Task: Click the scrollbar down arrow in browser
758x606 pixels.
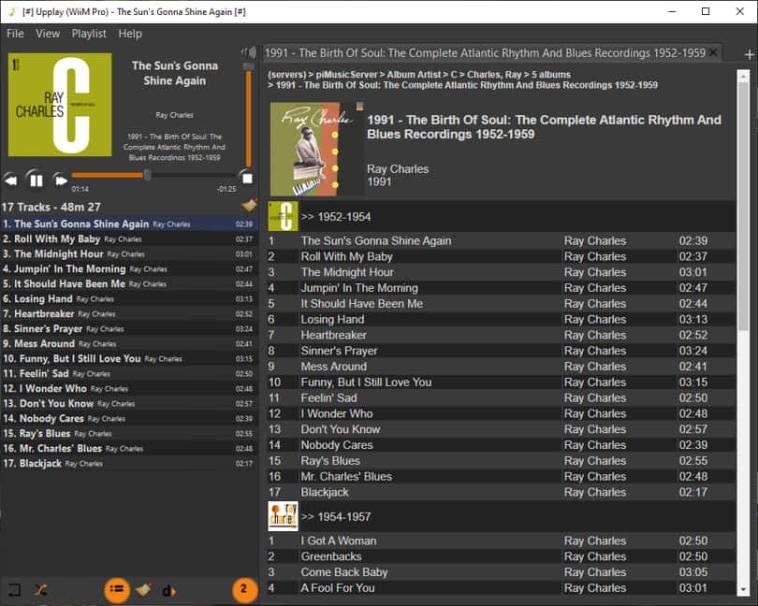Action: pos(743,590)
